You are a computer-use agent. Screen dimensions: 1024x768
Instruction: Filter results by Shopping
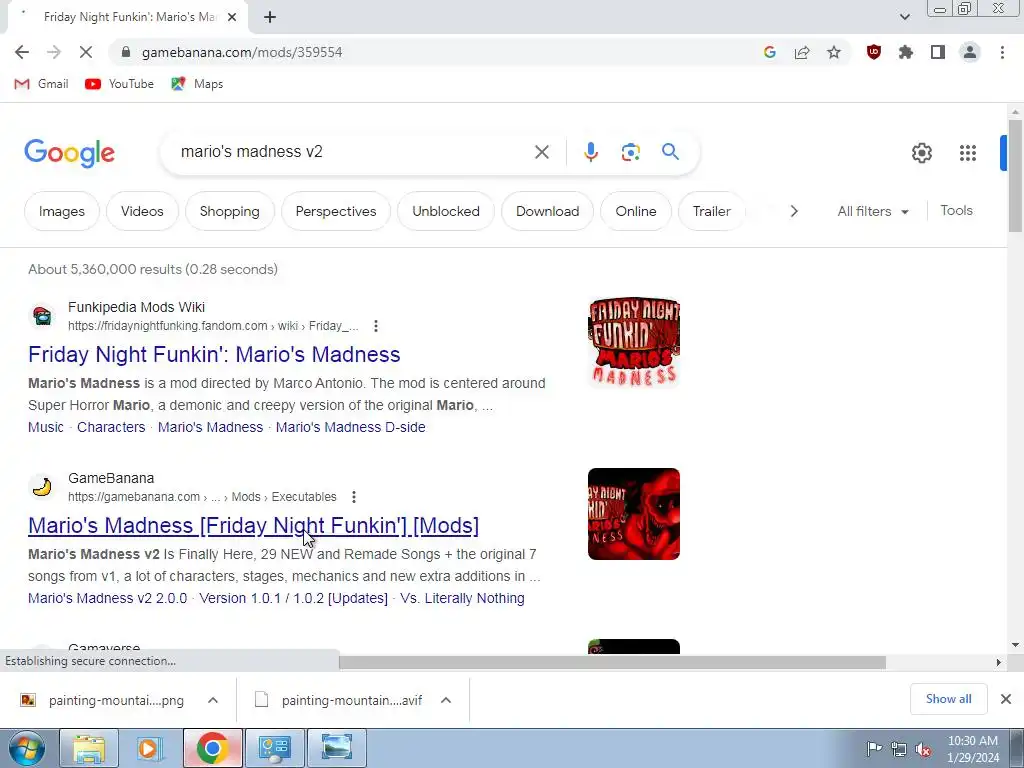click(230, 211)
